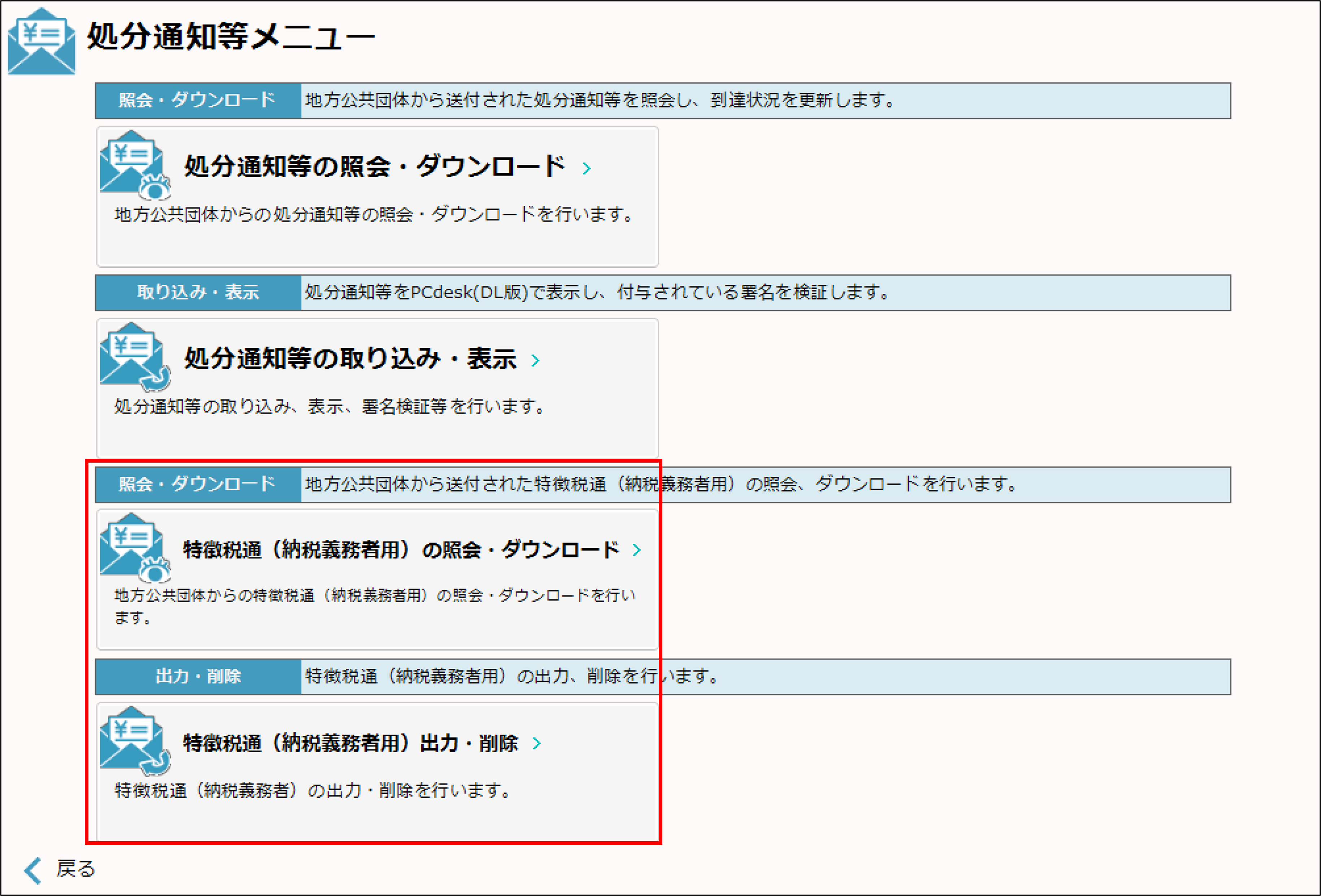Click description 処分通知等の取り込み、表示、署名検証等を行います。
The width and height of the screenshot is (1321, 896).
[330, 406]
